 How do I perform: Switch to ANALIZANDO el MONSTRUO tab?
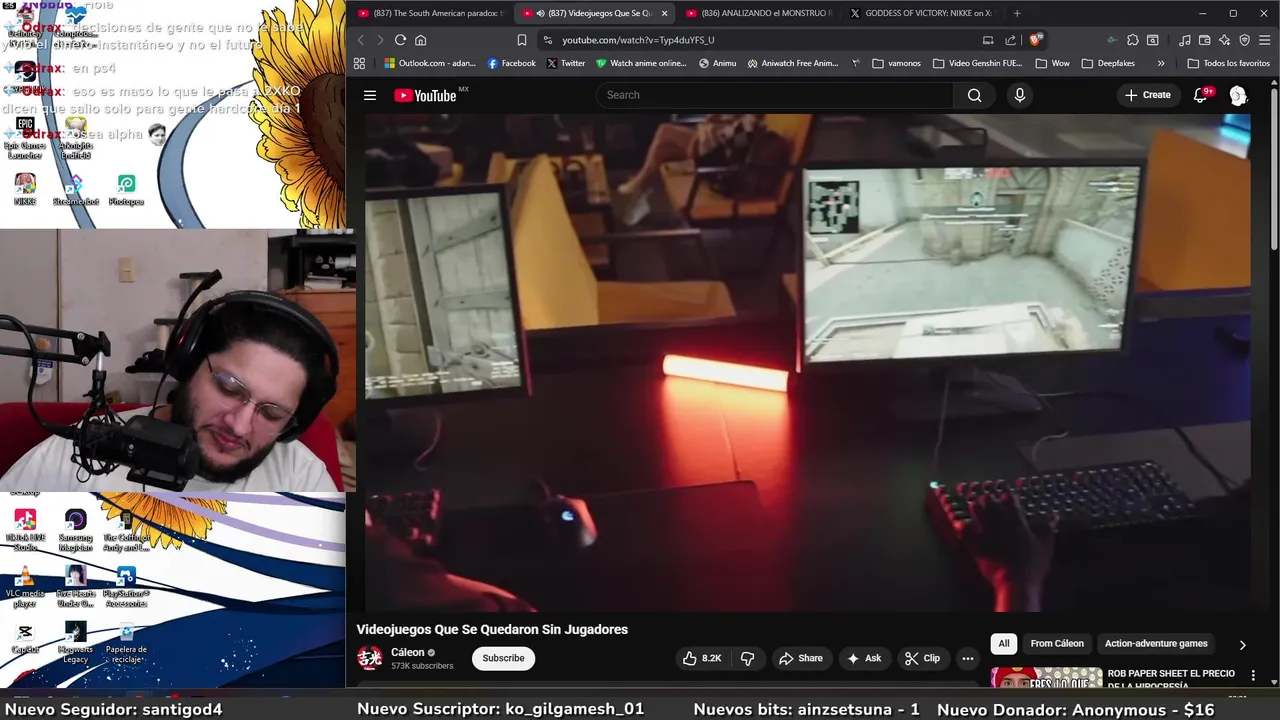tap(758, 13)
